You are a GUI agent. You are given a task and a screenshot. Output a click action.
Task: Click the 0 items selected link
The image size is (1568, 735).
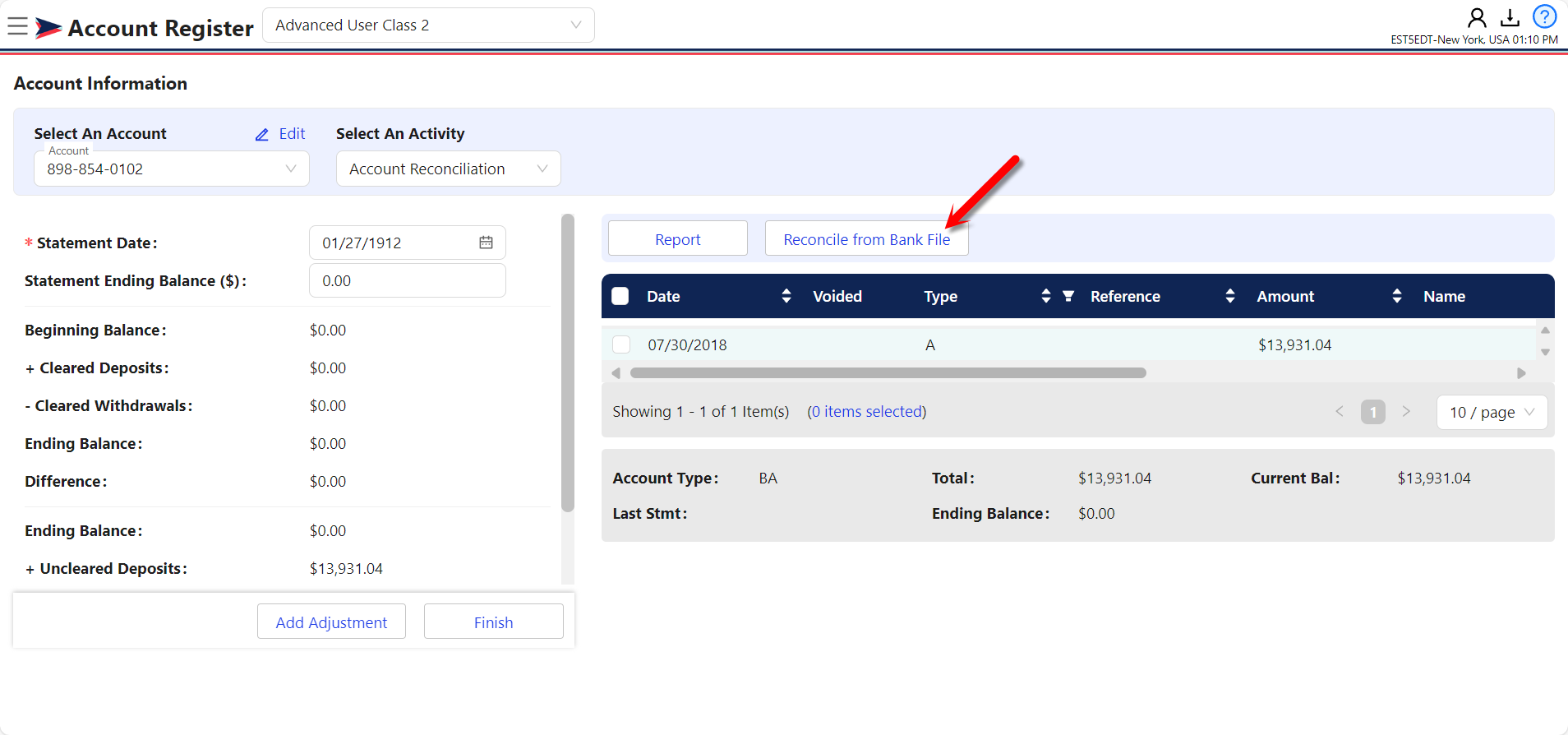(x=866, y=411)
